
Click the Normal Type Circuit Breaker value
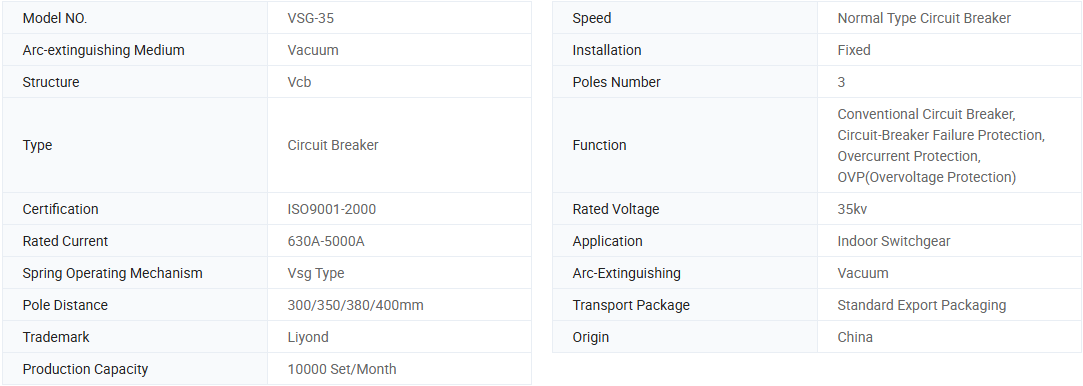pos(924,19)
